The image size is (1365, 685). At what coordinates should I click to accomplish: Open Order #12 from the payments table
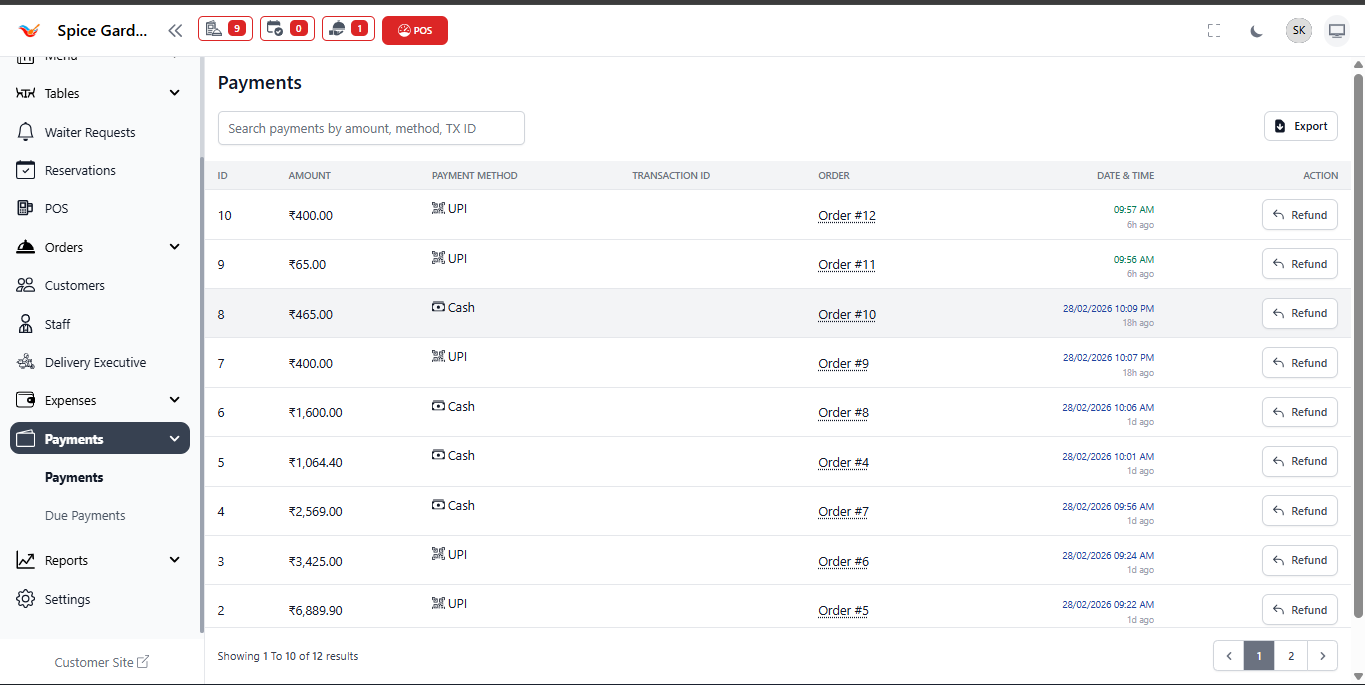(846, 215)
